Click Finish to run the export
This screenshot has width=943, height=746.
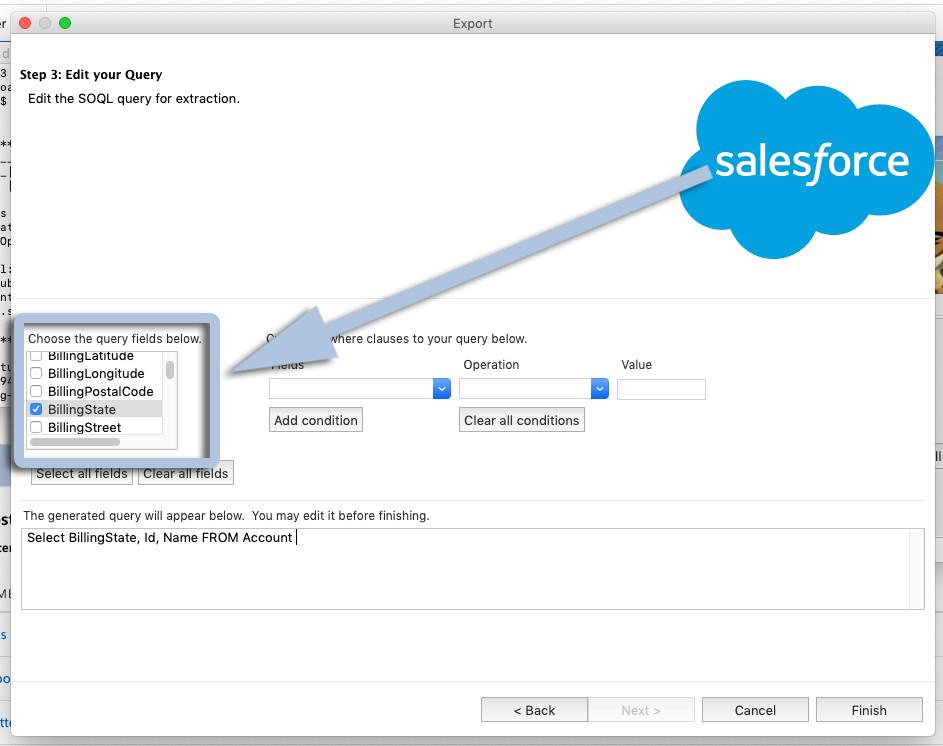click(x=868, y=710)
